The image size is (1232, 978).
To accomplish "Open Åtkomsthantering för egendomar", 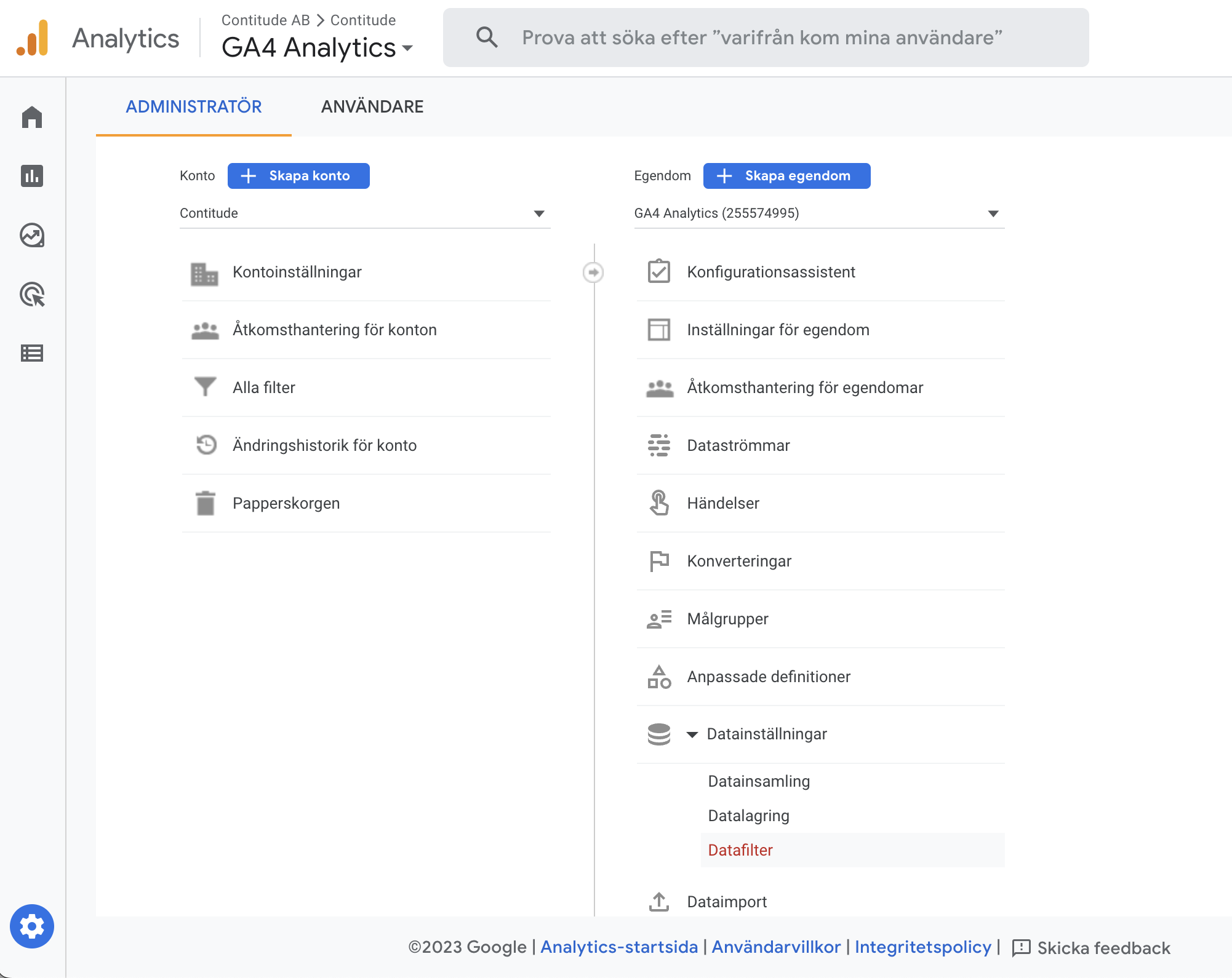I will (x=820, y=388).
